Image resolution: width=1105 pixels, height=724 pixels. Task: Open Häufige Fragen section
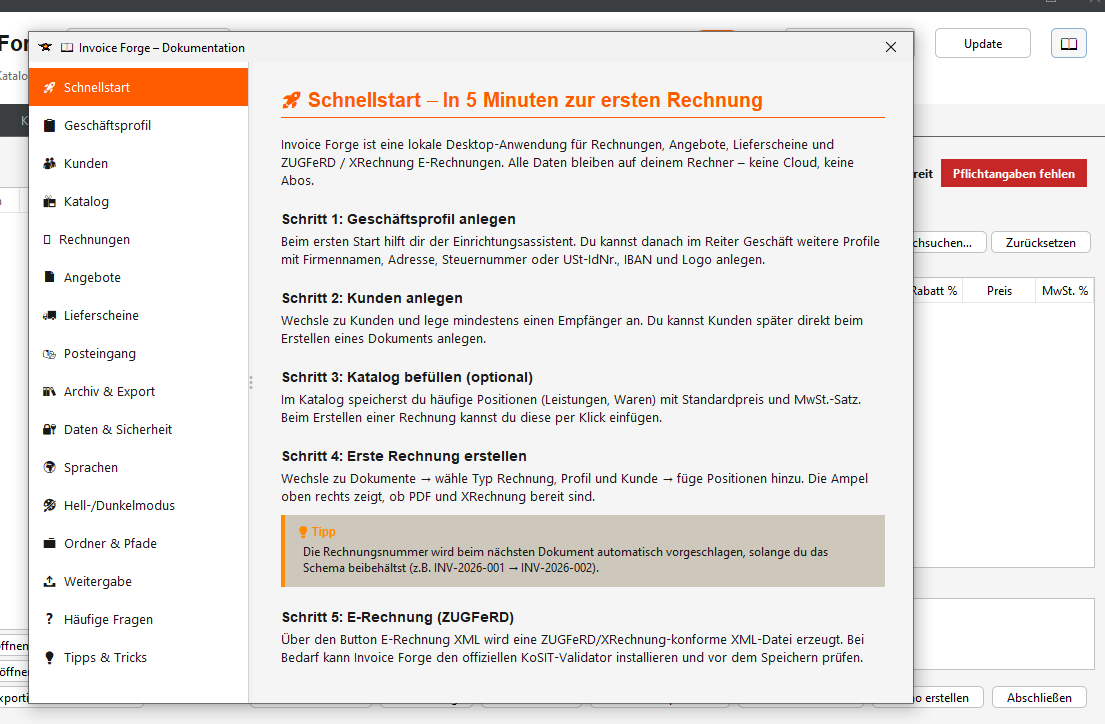click(x=139, y=620)
